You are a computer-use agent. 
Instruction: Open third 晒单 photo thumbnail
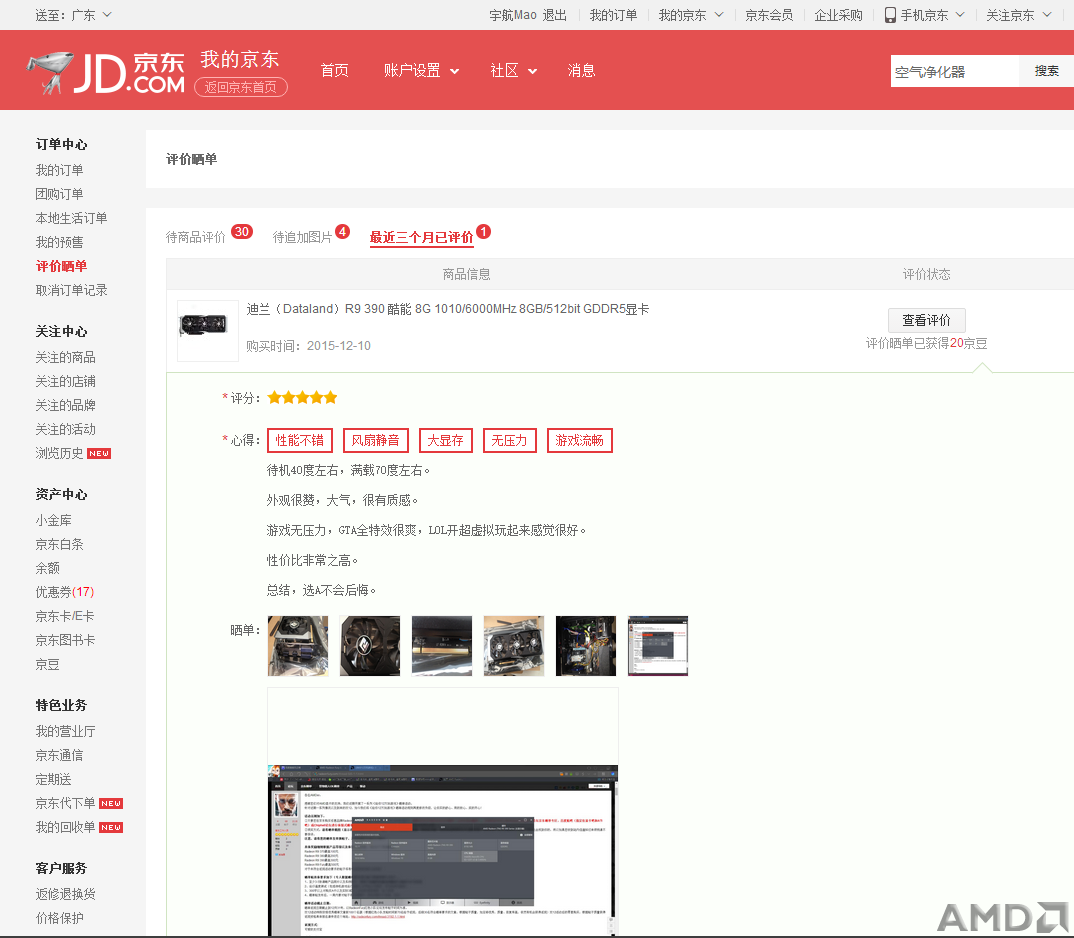pos(442,645)
